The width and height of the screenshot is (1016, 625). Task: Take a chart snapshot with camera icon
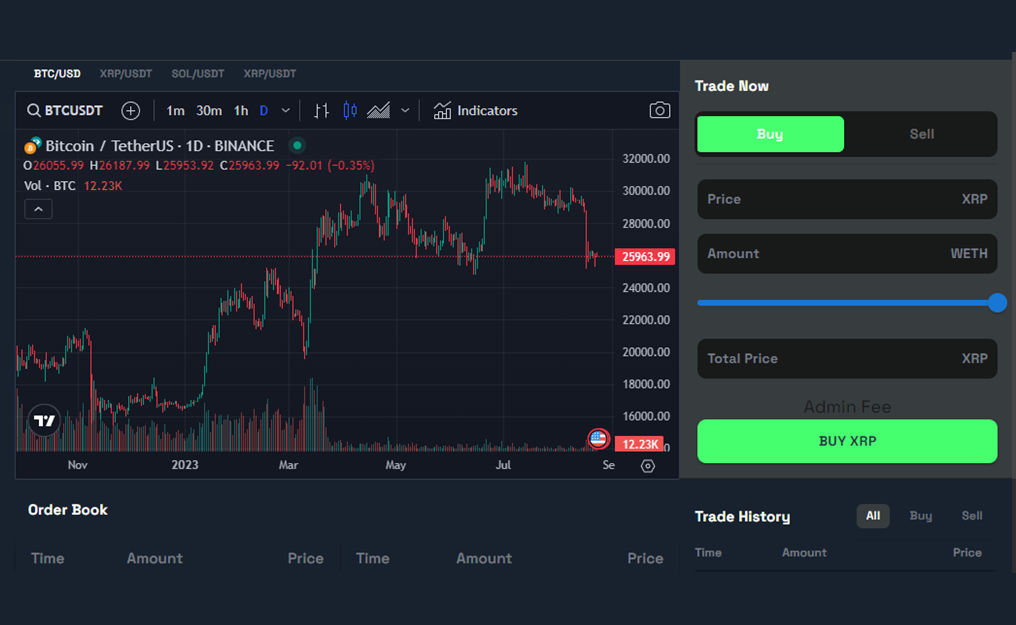[x=660, y=111]
